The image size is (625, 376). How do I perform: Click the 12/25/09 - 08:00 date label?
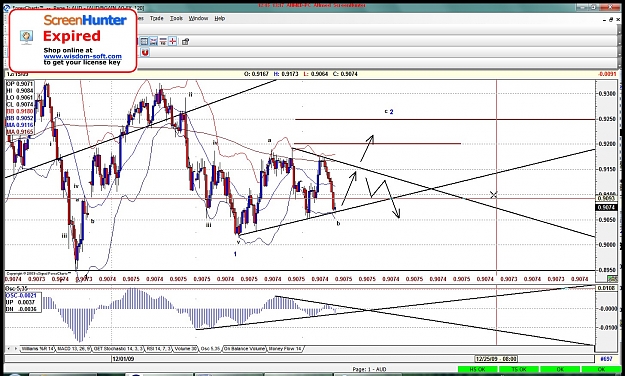[496, 359]
